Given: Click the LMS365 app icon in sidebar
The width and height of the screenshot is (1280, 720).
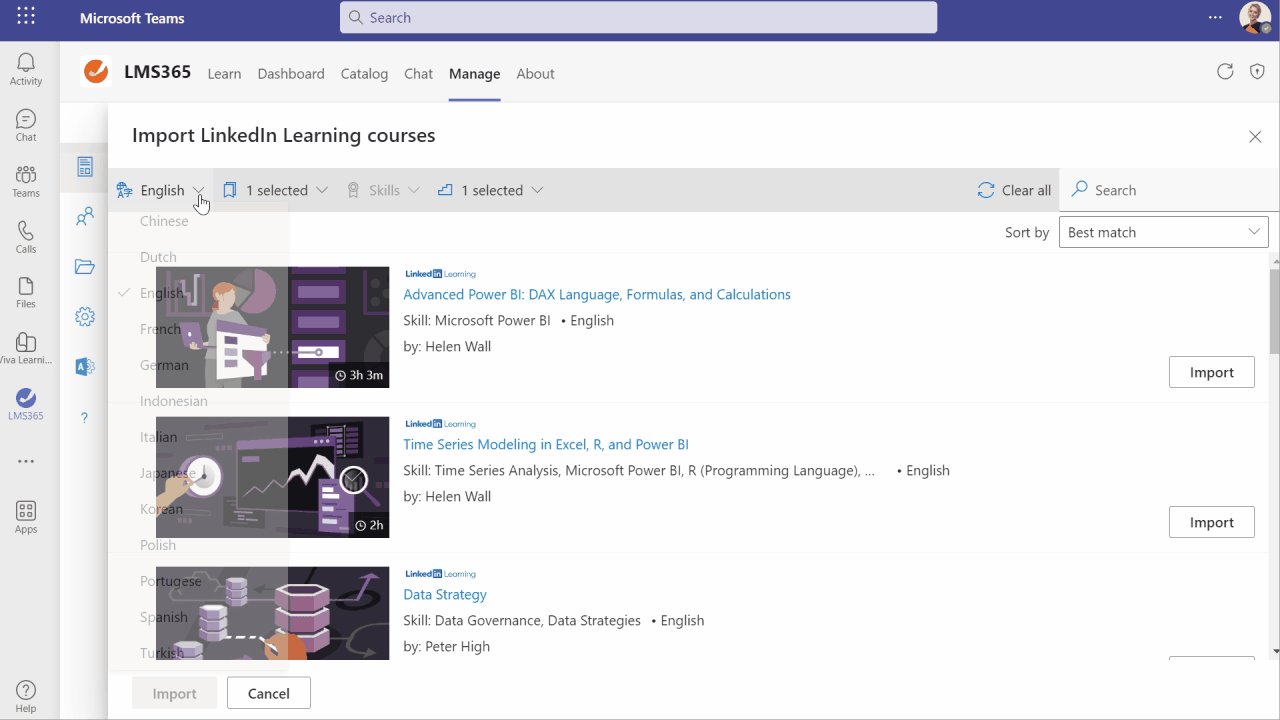Looking at the screenshot, I should pyautogui.click(x=26, y=404).
